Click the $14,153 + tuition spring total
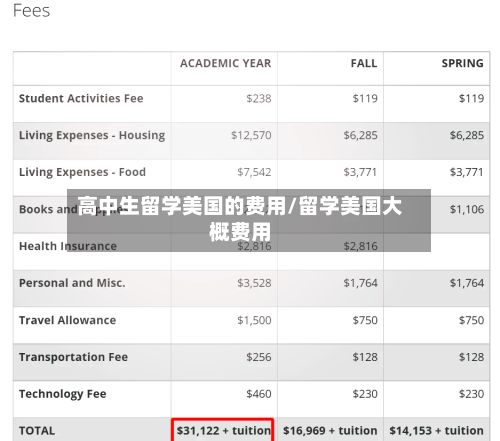This screenshot has height=441, width=500. (437, 431)
